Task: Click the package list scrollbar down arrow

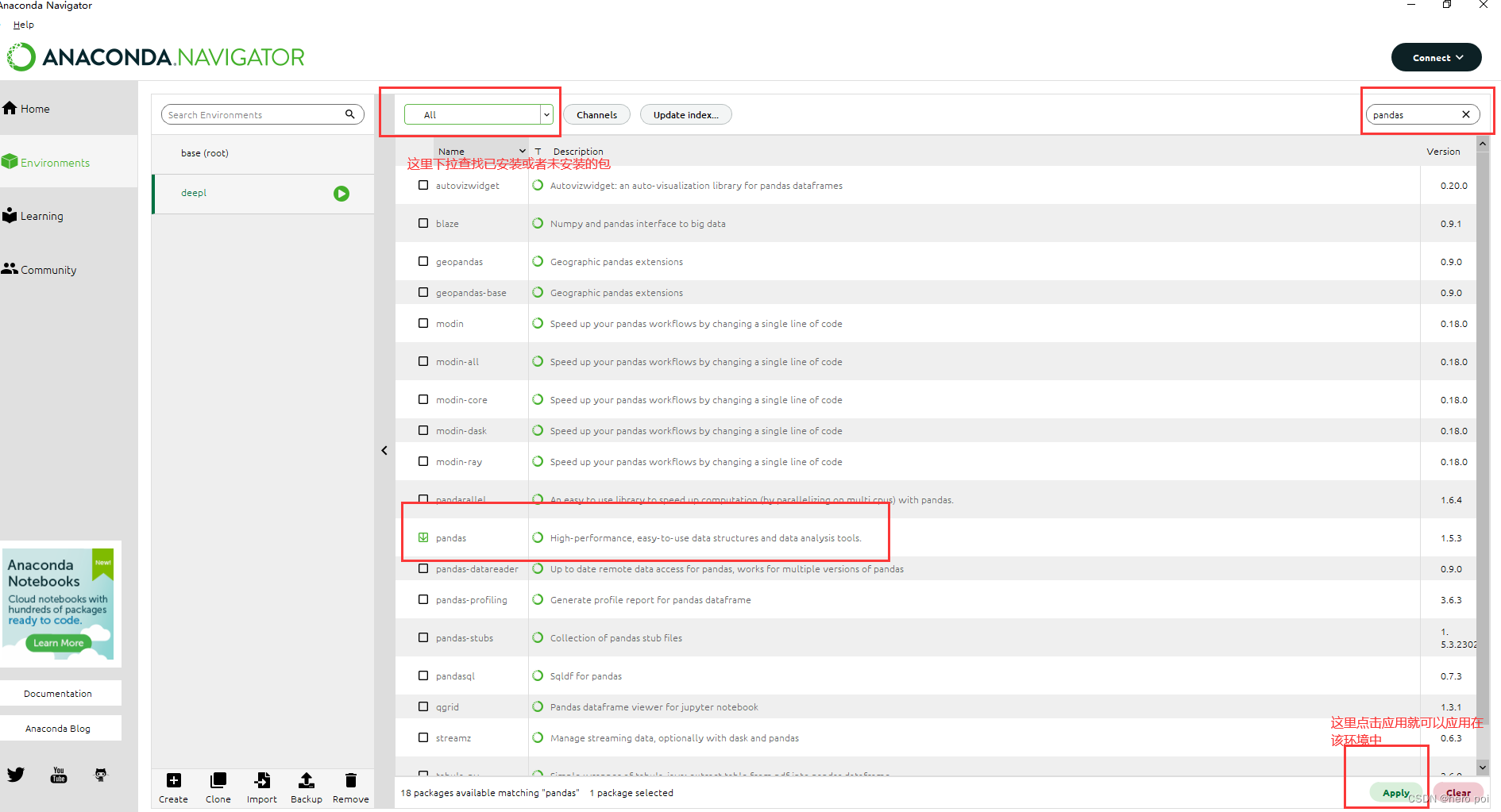Action: [x=1482, y=767]
